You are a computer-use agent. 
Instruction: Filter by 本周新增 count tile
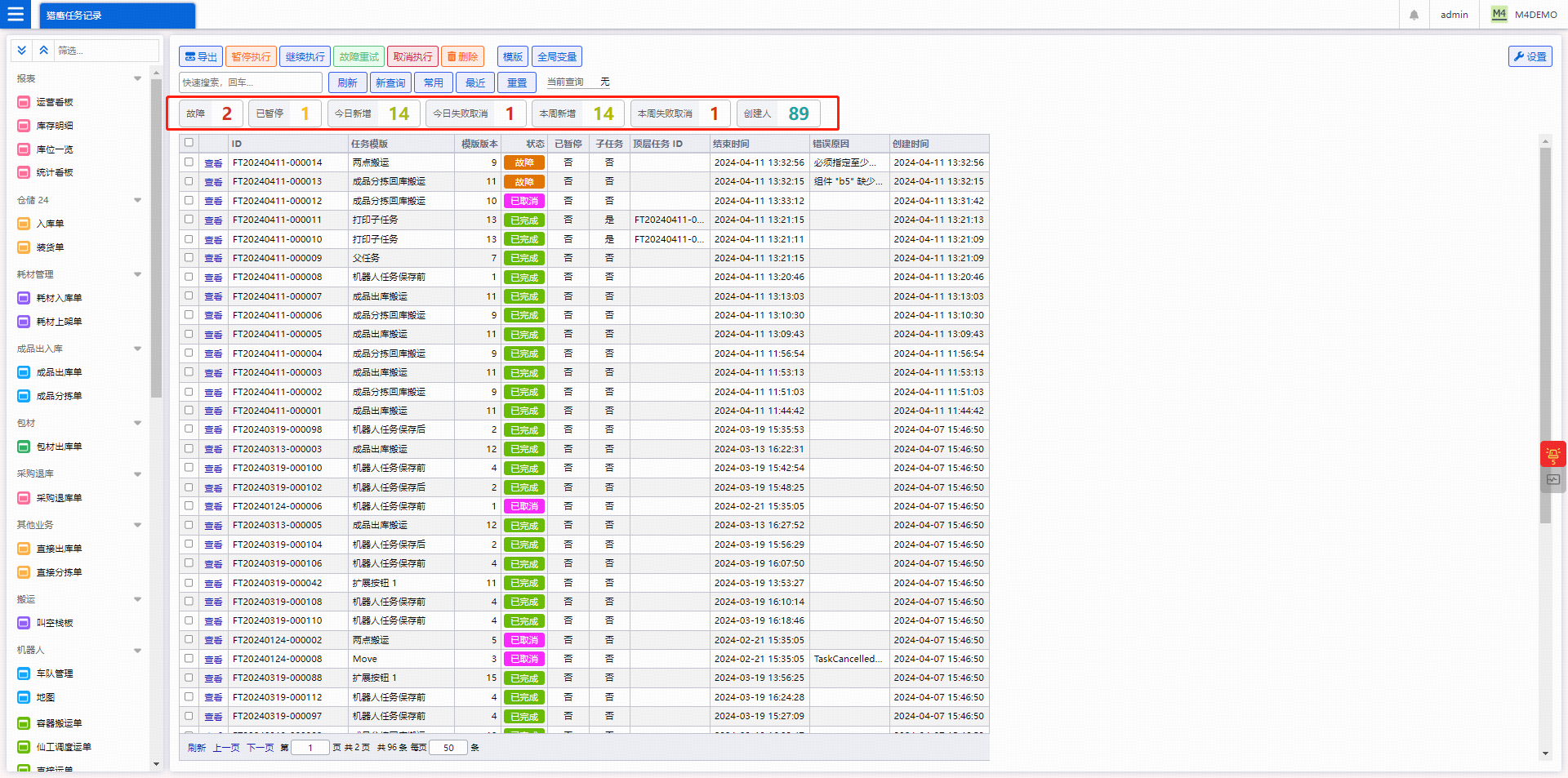(578, 113)
